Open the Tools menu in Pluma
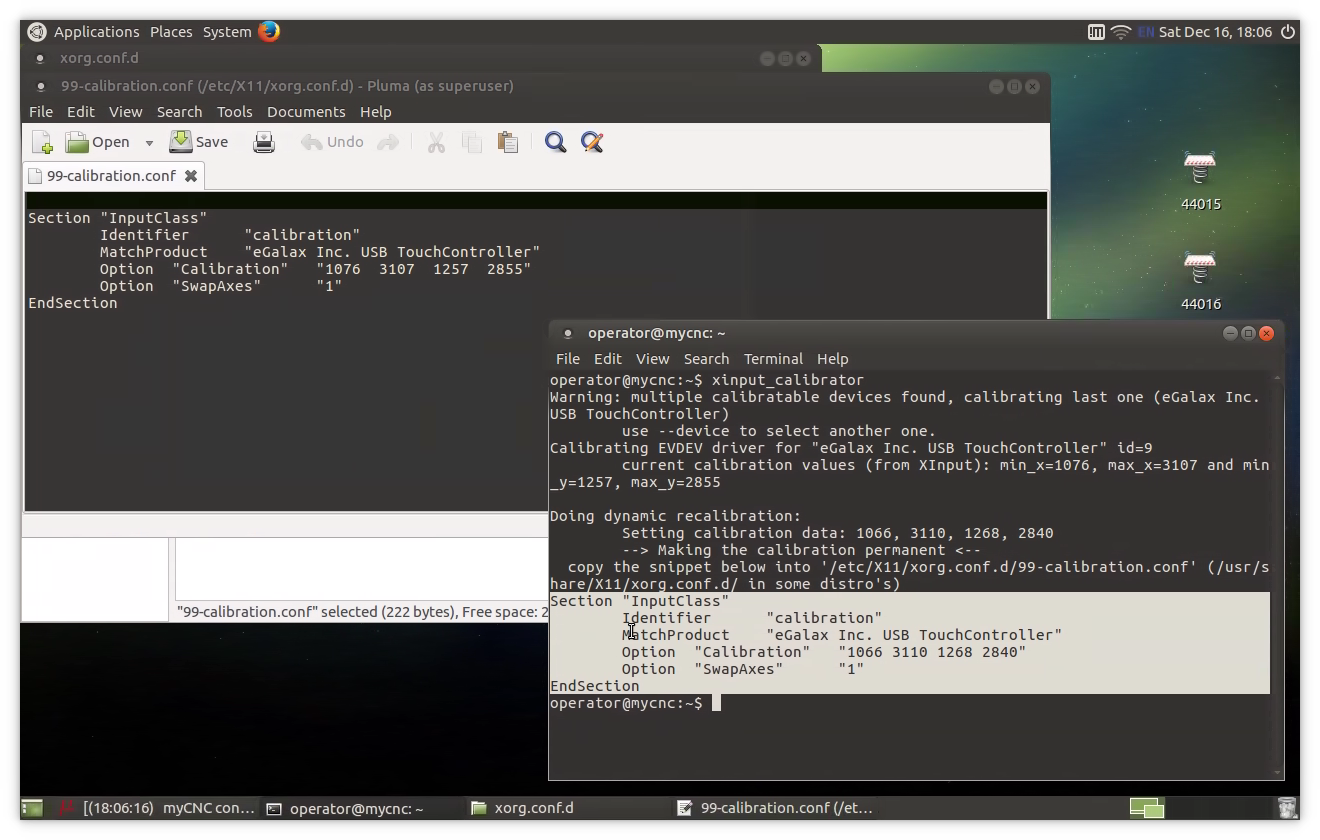Screen dimensions: 1320x840 [235, 112]
